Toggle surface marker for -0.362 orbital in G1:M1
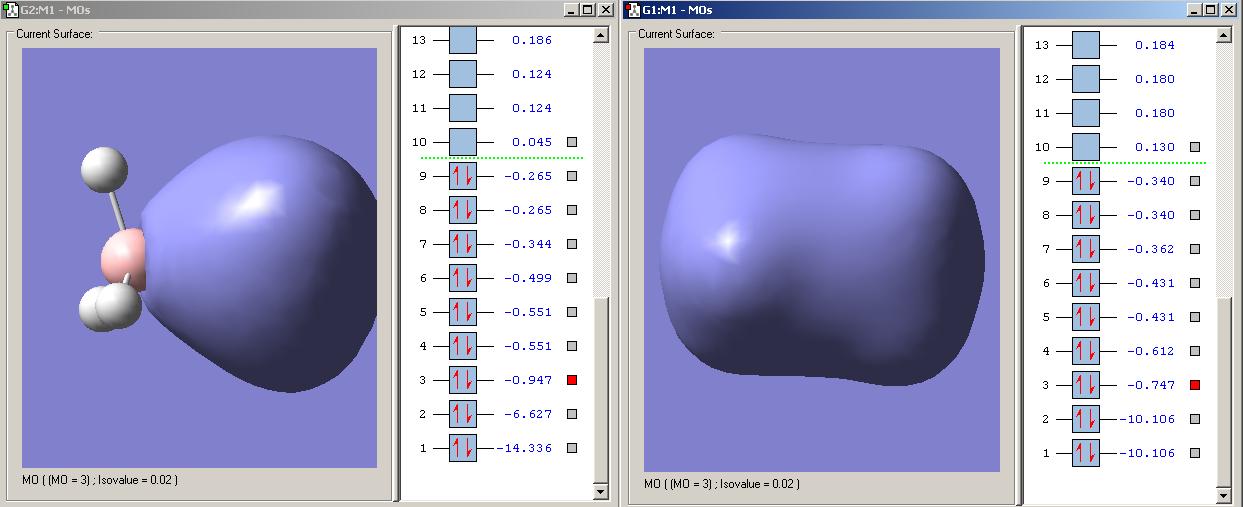Viewport: 1243px width, 507px height. pos(1195,249)
